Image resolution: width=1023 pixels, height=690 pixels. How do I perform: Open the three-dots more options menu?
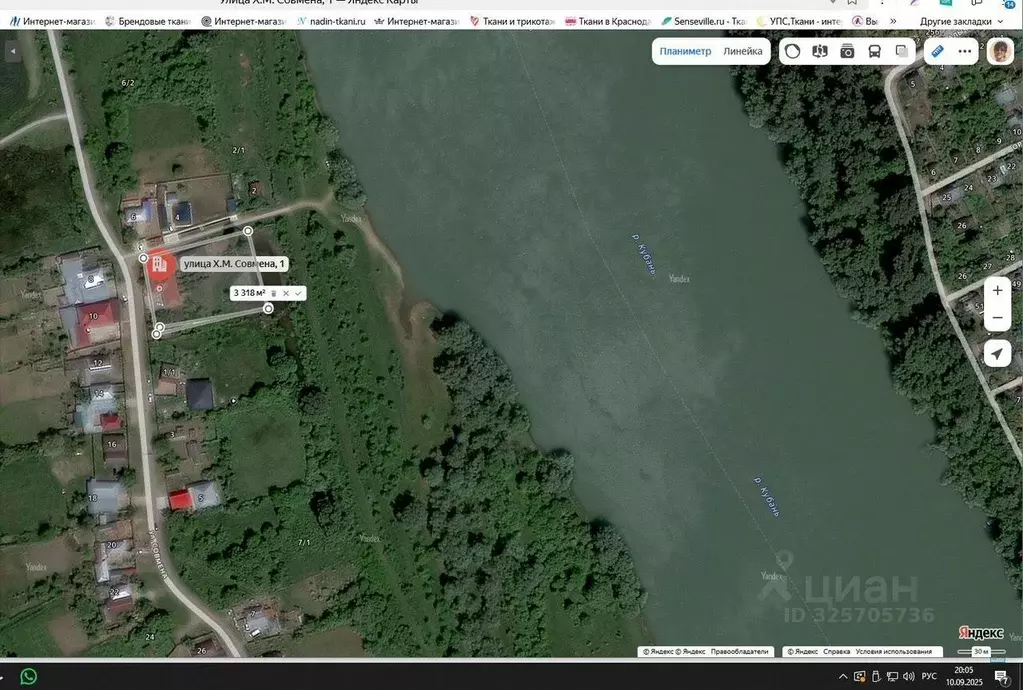pyautogui.click(x=964, y=52)
